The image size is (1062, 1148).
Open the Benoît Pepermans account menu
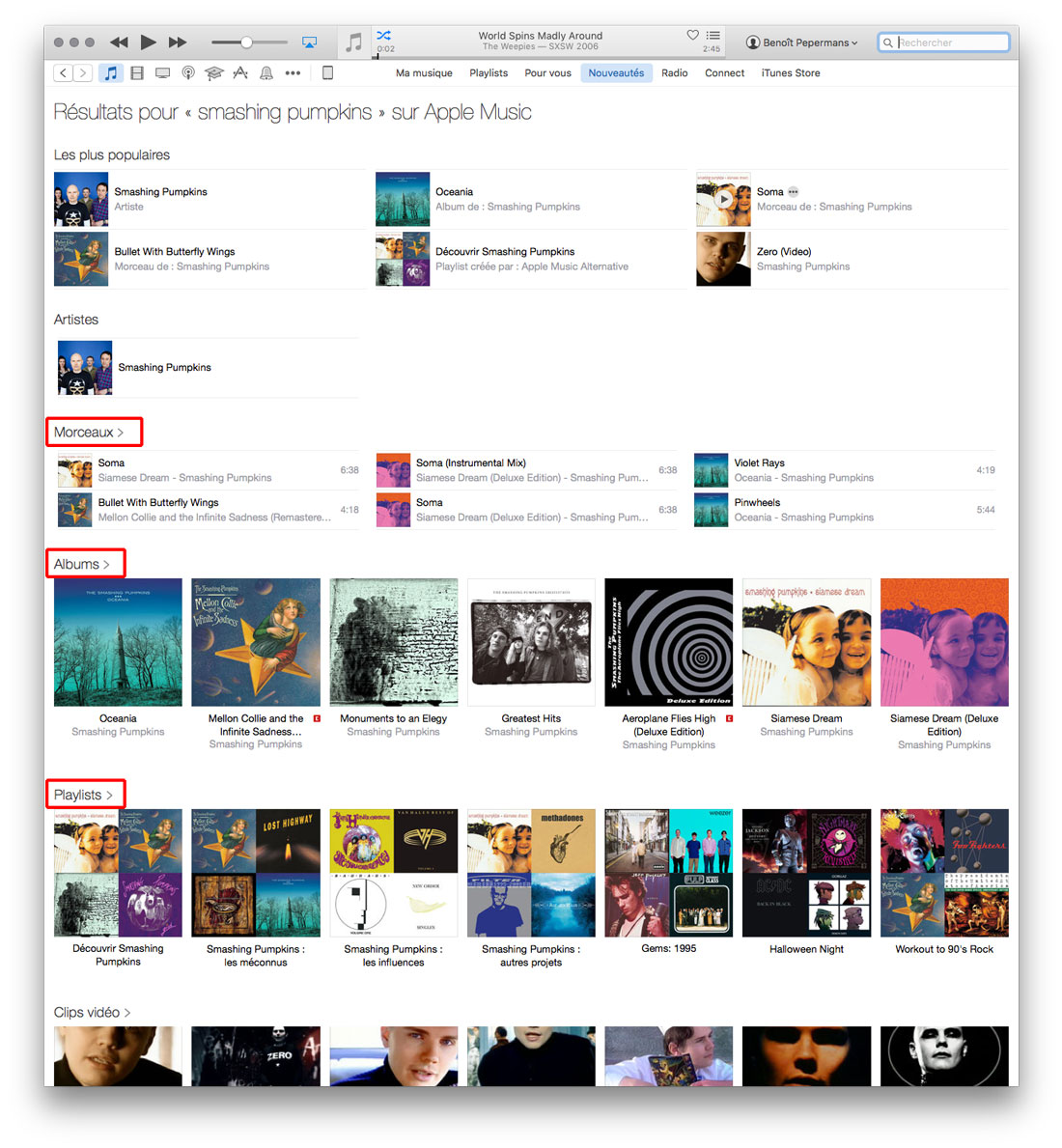(x=801, y=42)
